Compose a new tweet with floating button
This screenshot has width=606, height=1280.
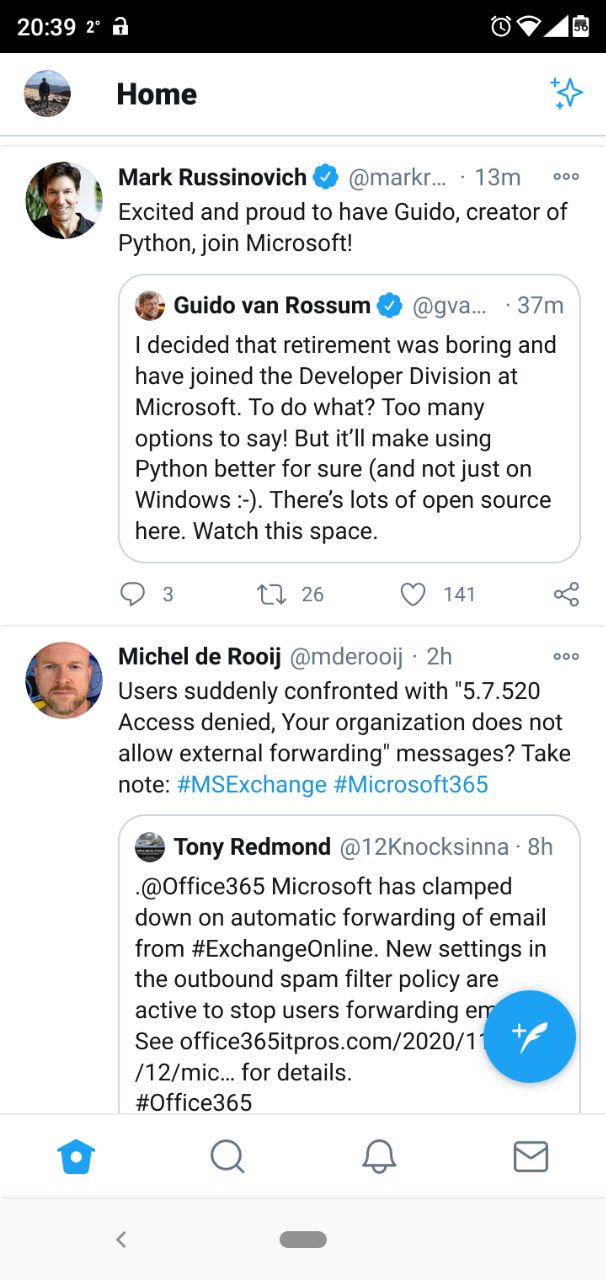click(529, 1036)
